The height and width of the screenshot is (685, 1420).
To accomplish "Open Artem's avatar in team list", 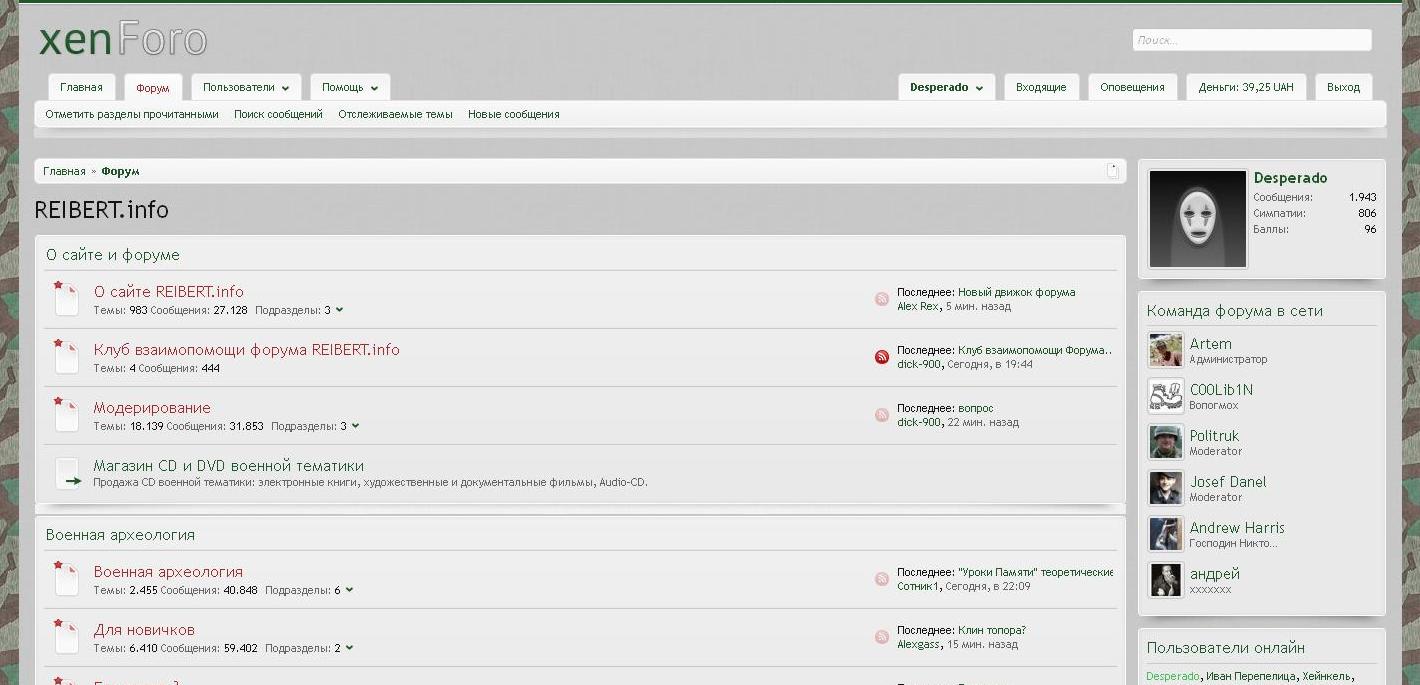I will [x=1165, y=350].
